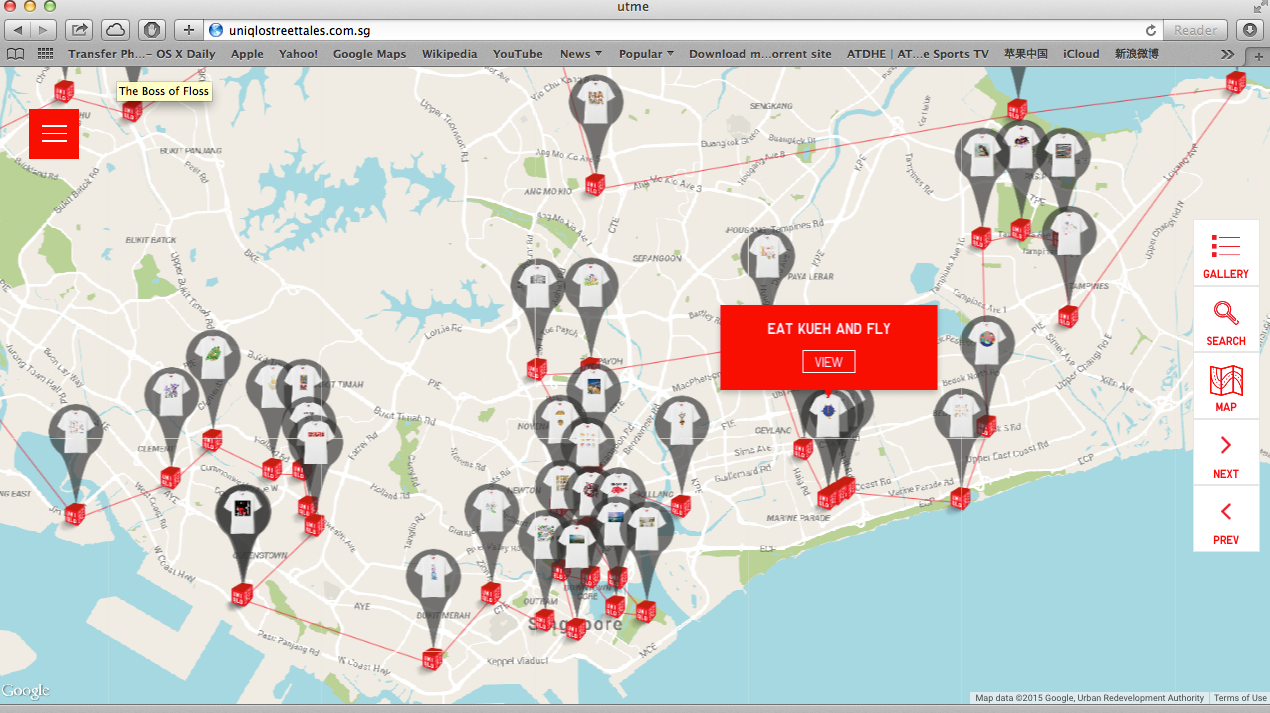Open the reading list book icon
The height and width of the screenshot is (713, 1270).
pyautogui.click(x=15, y=54)
